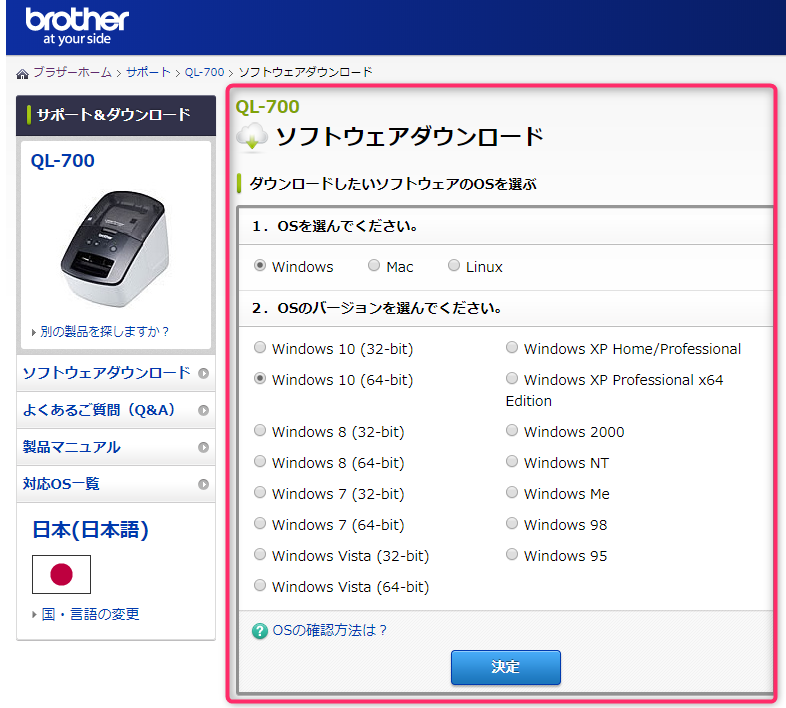Click arrow icon beside ソフトウェアダウンロード sidebar item
The image size is (786, 708).
click(203, 373)
